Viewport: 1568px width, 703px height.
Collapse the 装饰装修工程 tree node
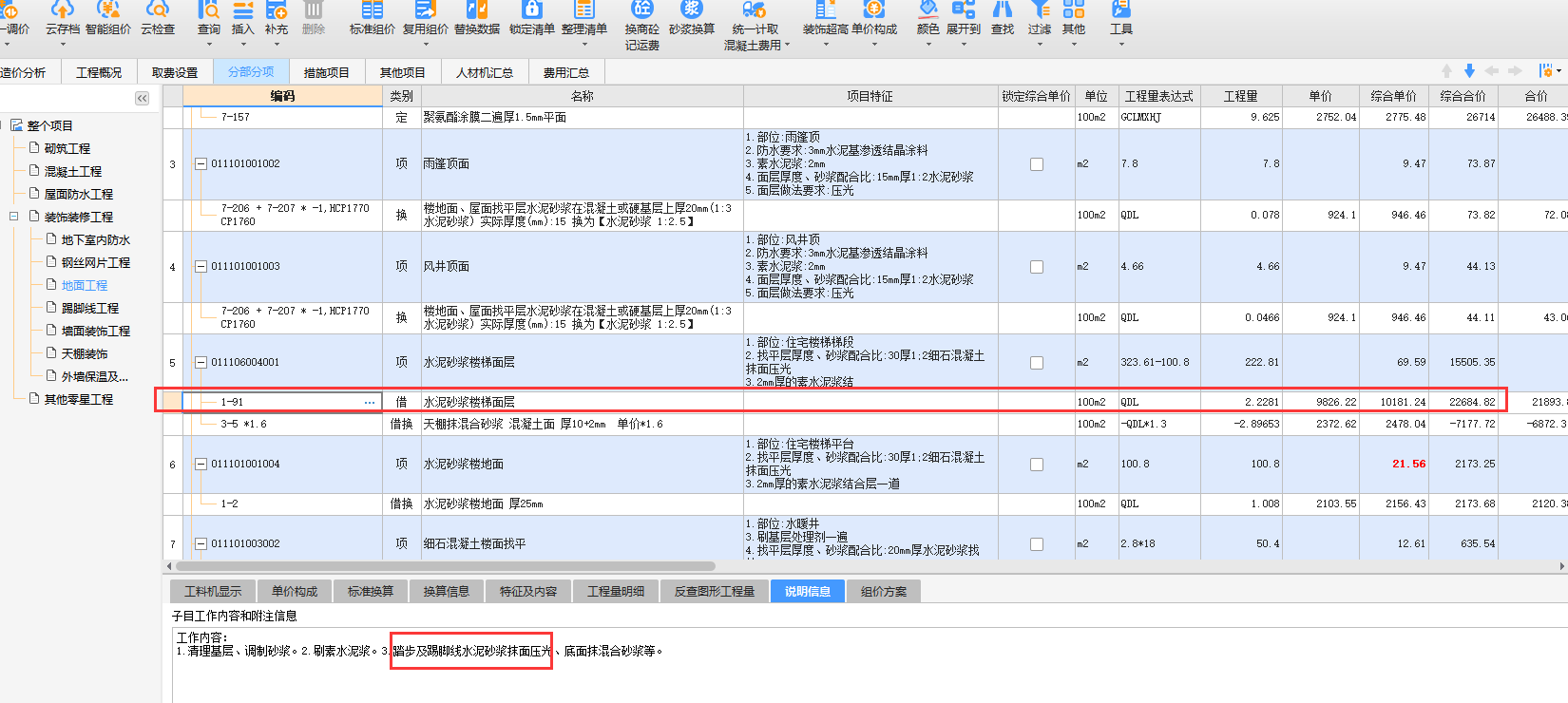coord(14,217)
